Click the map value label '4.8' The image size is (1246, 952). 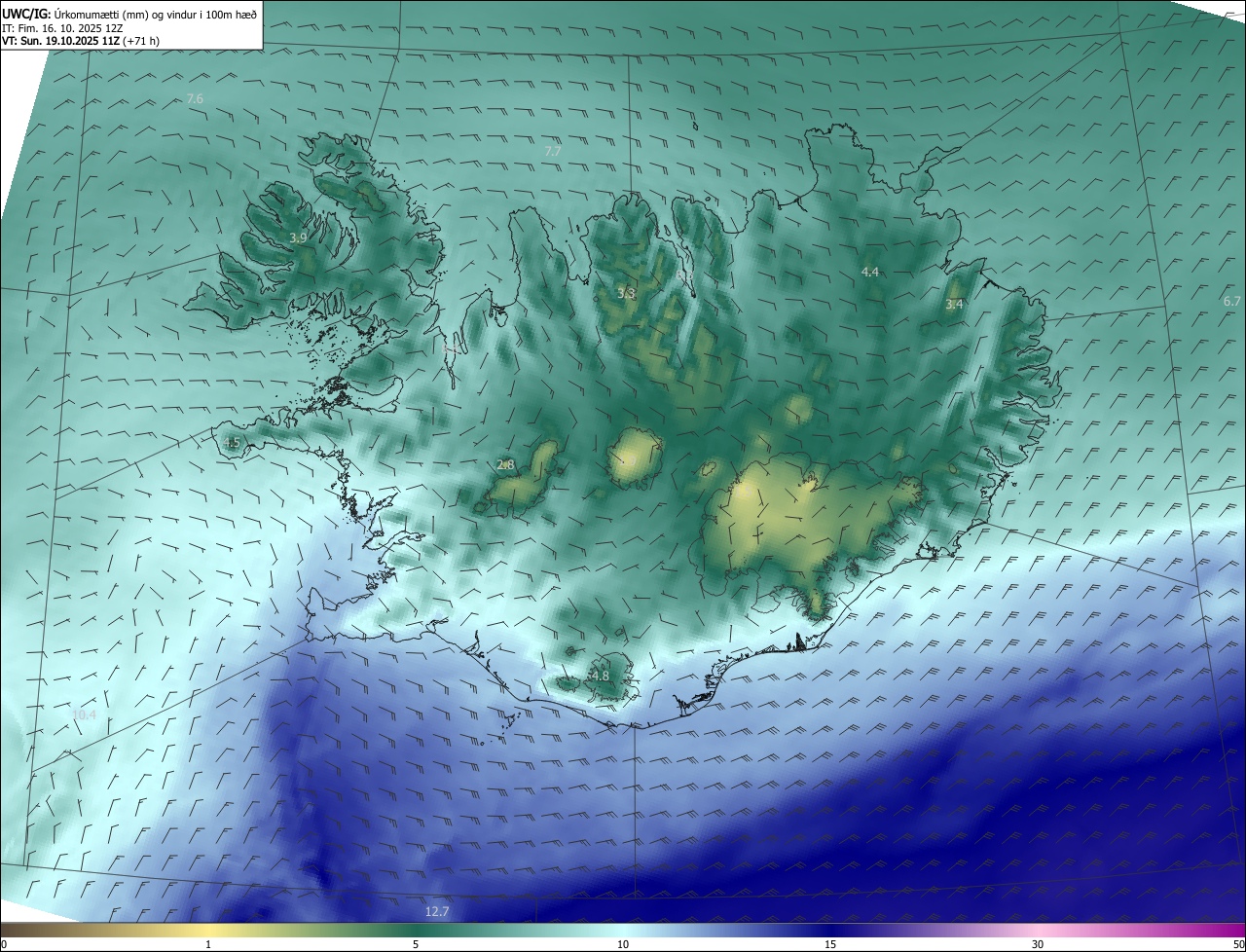click(601, 676)
